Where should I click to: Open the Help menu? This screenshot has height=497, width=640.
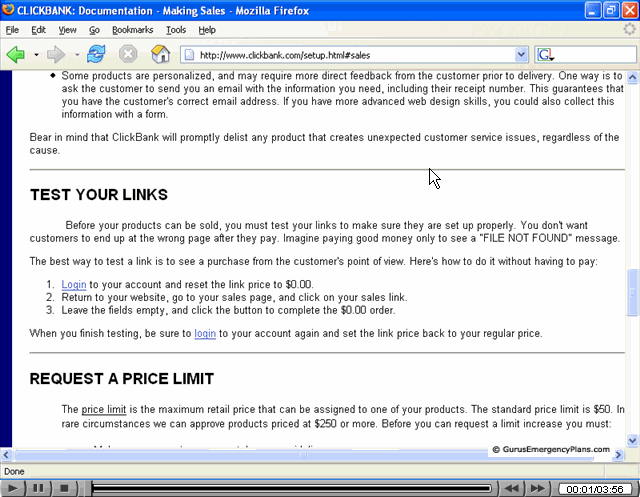(x=207, y=30)
